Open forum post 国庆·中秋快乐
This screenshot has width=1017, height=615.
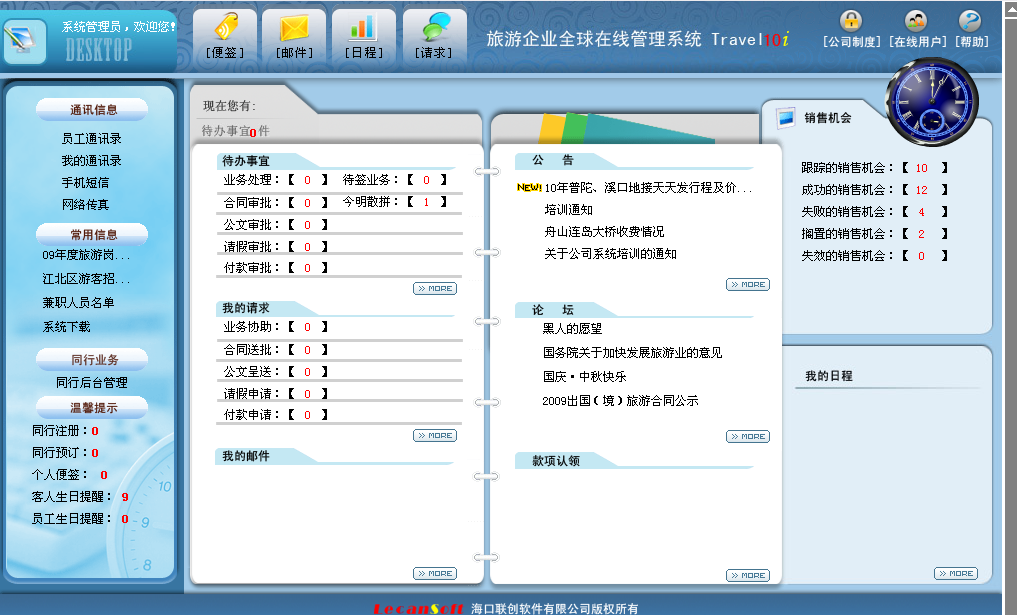point(584,377)
